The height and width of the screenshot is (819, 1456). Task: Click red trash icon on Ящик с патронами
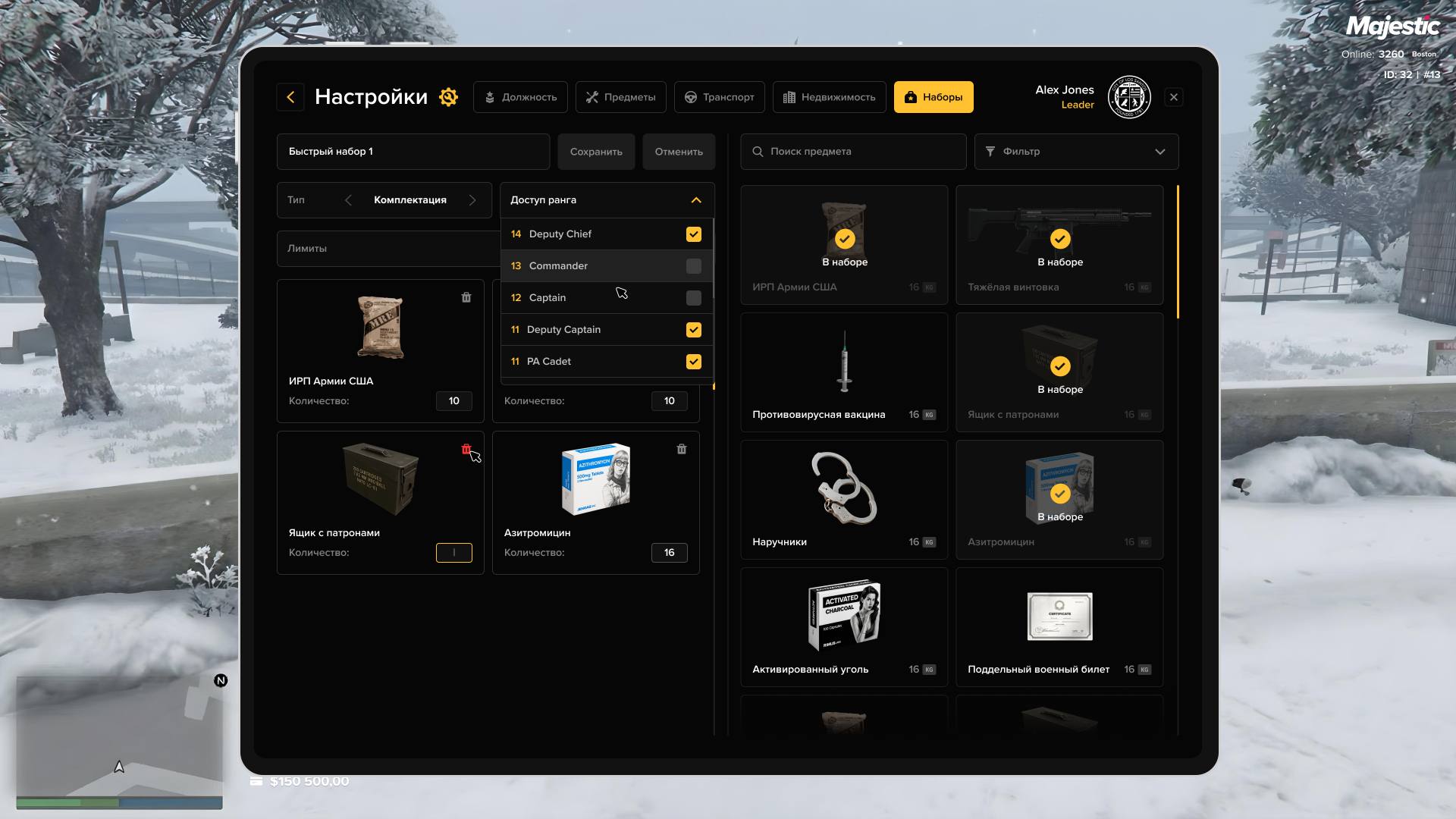tap(466, 449)
